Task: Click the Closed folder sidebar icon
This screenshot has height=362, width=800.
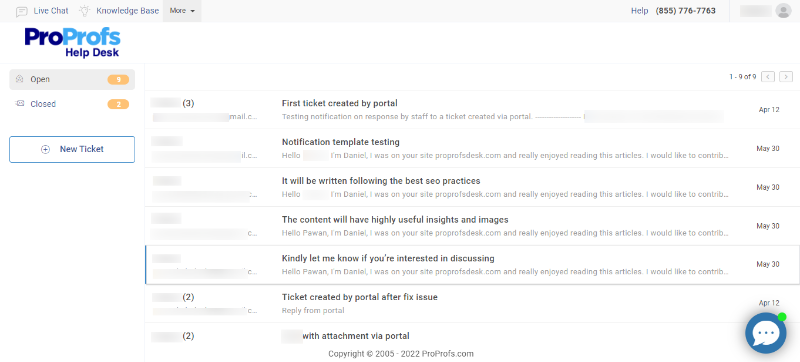Action: coord(20,104)
